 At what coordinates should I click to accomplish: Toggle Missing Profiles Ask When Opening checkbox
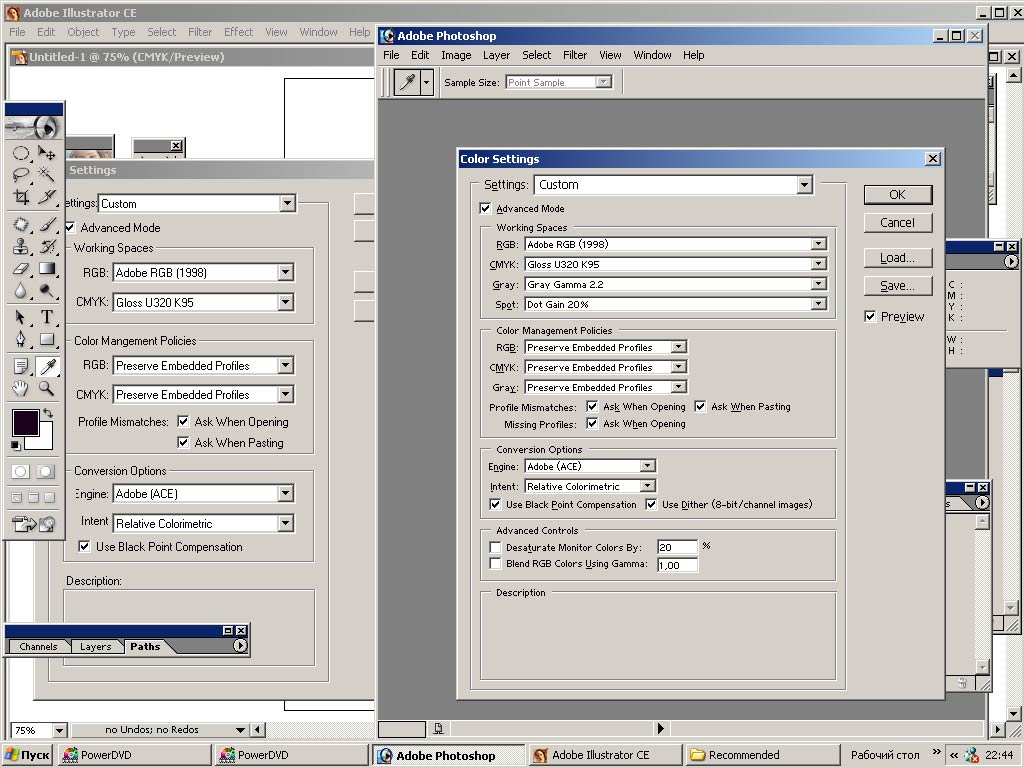point(592,423)
